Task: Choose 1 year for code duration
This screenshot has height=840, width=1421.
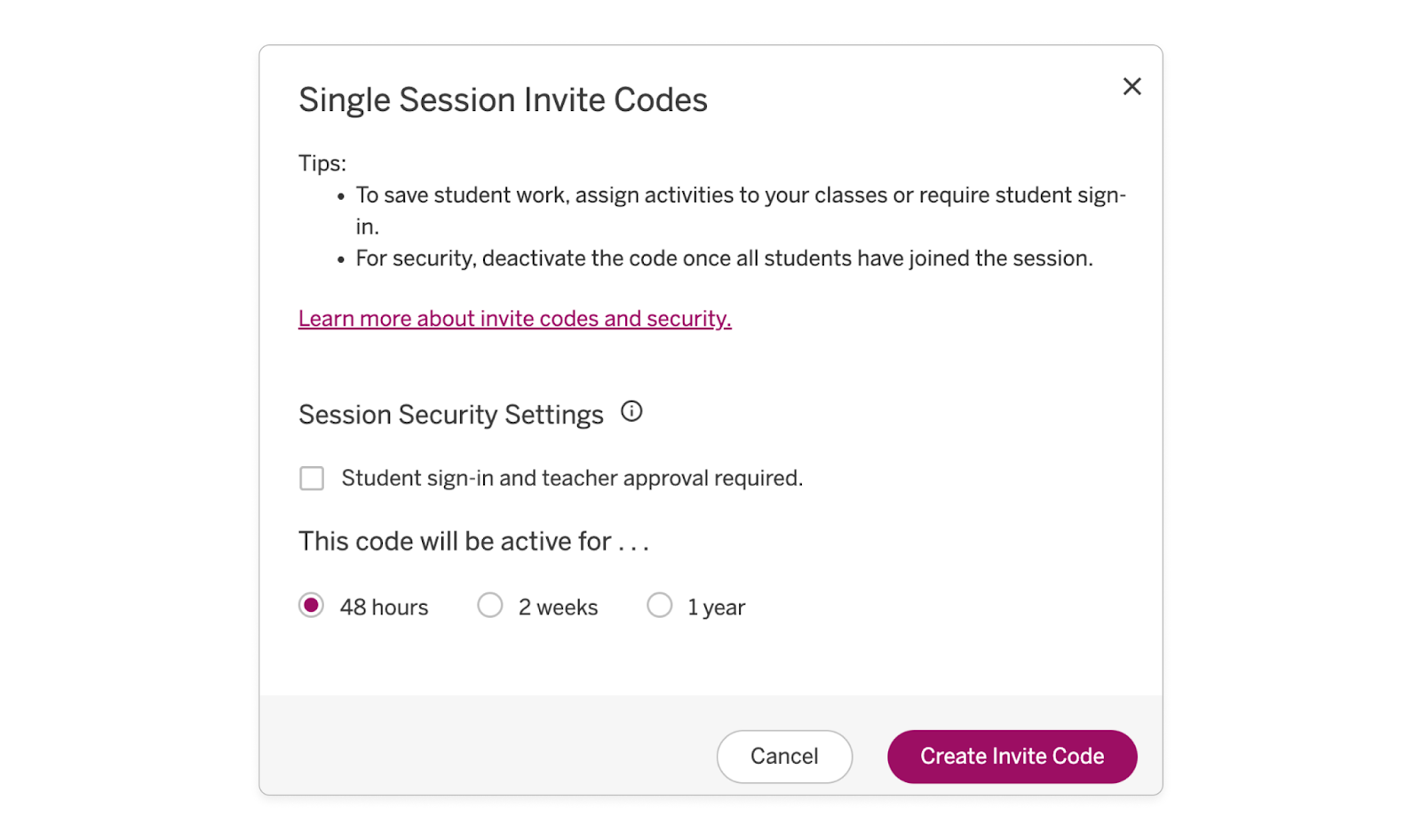Action: point(660,605)
